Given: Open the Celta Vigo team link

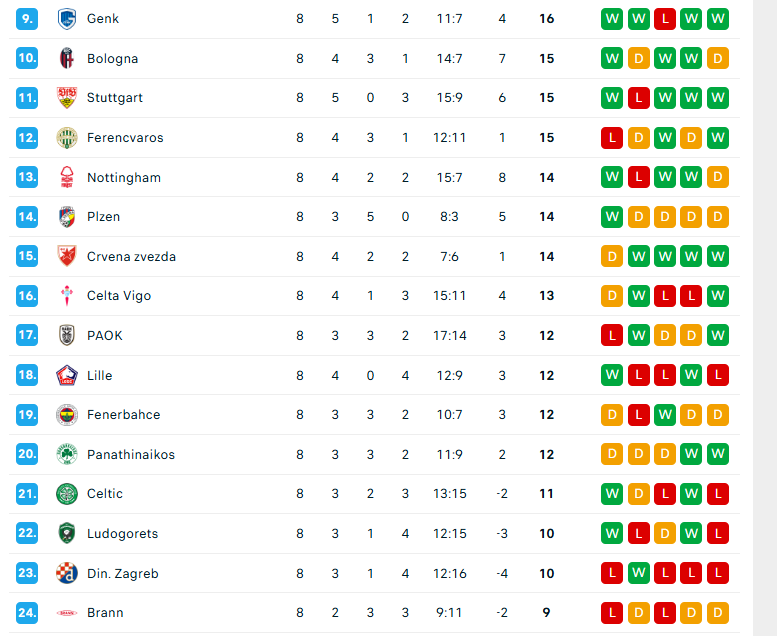Looking at the screenshot, I should point(119,296).
